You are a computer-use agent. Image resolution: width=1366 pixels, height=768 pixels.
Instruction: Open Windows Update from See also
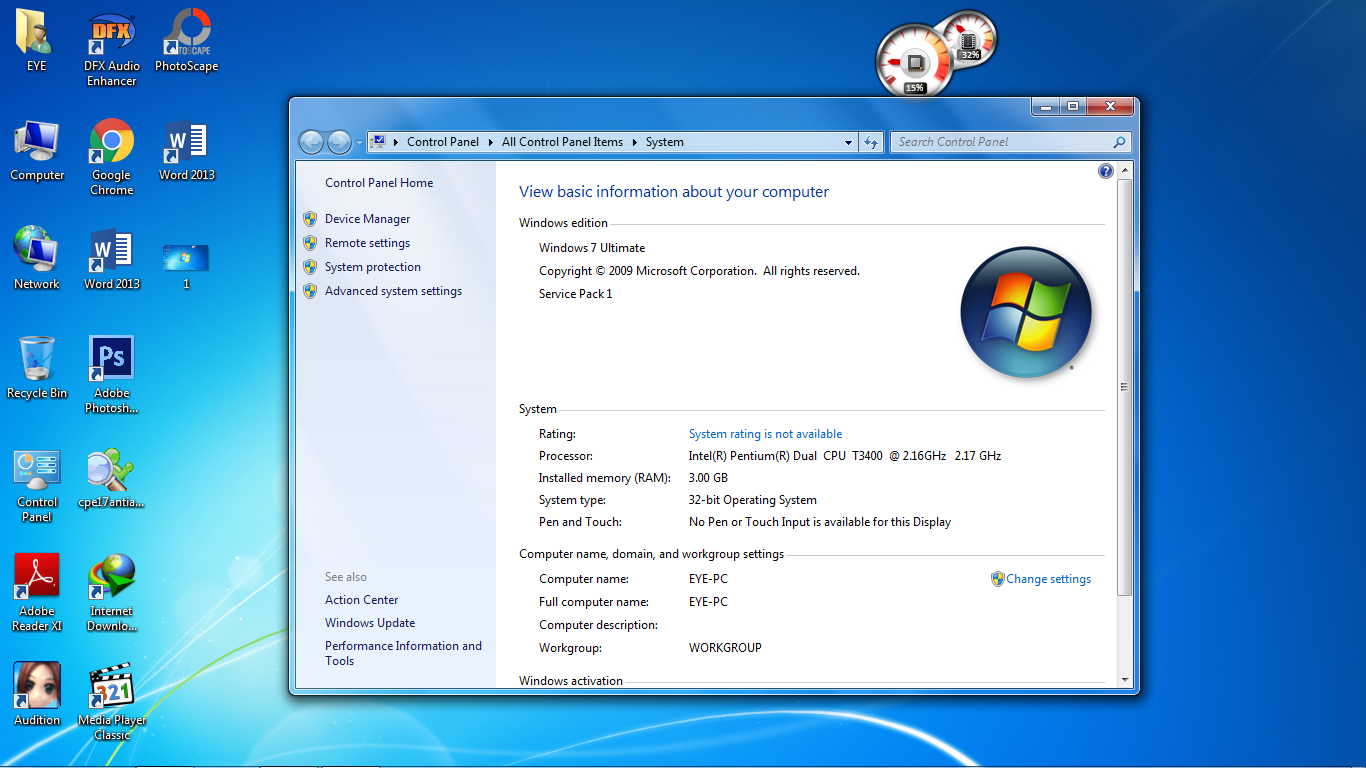coord(370,623)
